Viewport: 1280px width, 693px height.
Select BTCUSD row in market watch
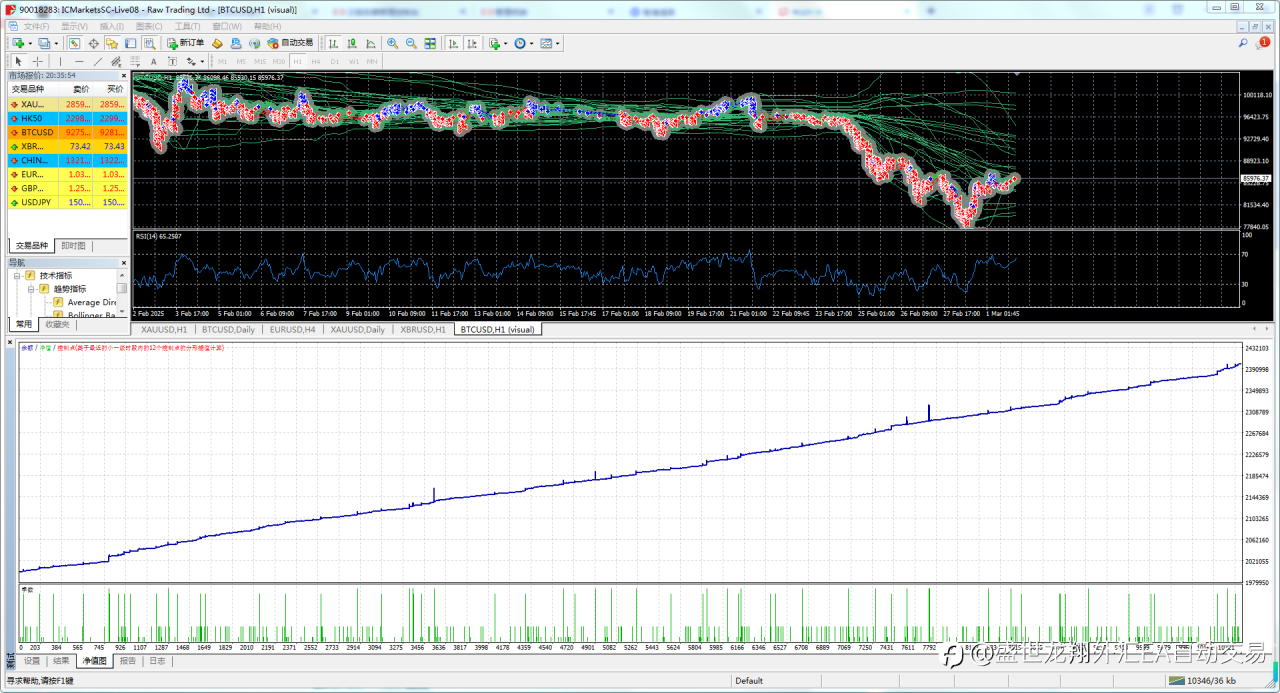[37, 132]
